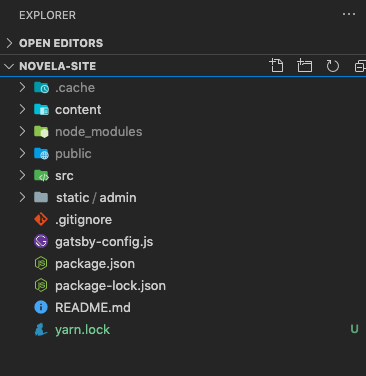Open the README.md file

tap(93, 308)
